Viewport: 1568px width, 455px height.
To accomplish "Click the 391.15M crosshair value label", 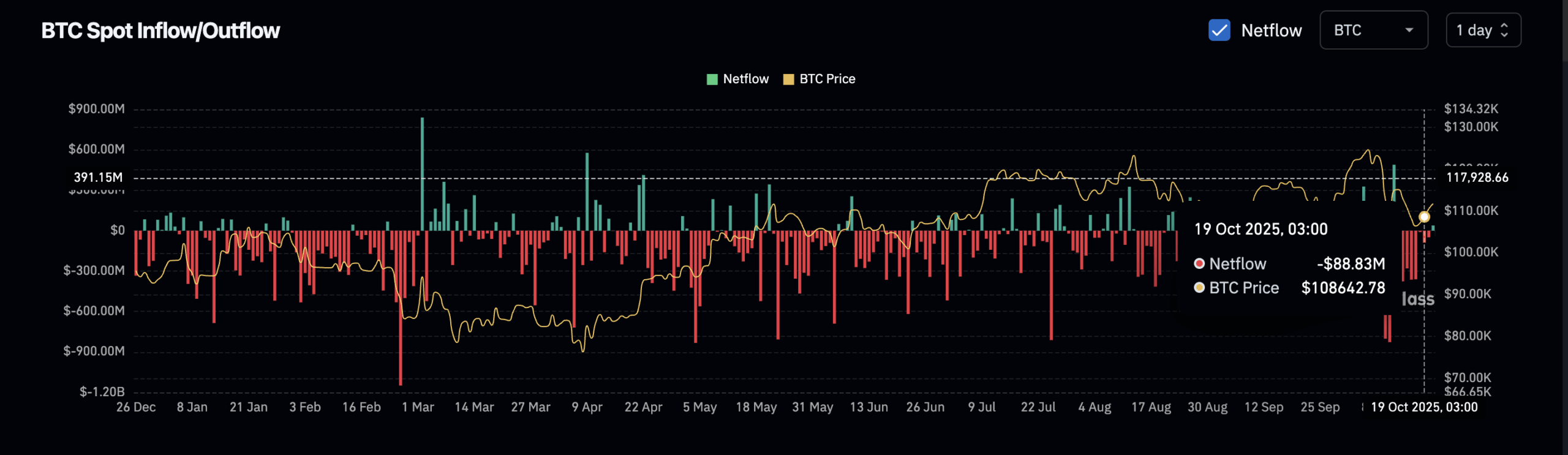I will click(98, 178).
